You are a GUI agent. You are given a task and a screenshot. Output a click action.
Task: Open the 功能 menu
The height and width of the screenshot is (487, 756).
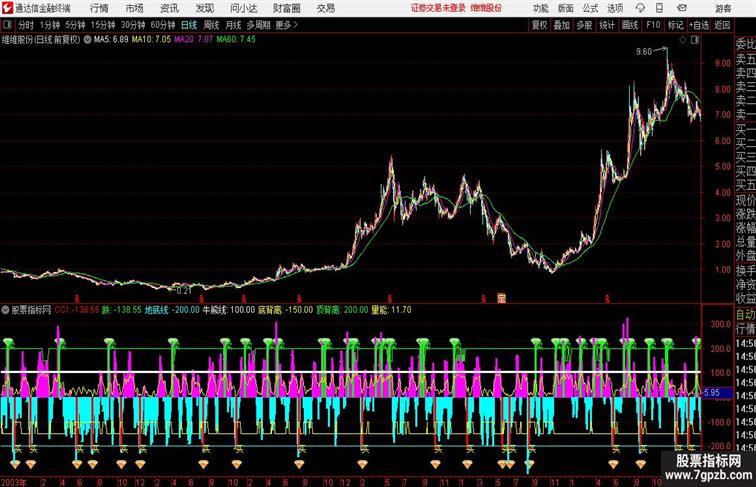pos(540,8)
